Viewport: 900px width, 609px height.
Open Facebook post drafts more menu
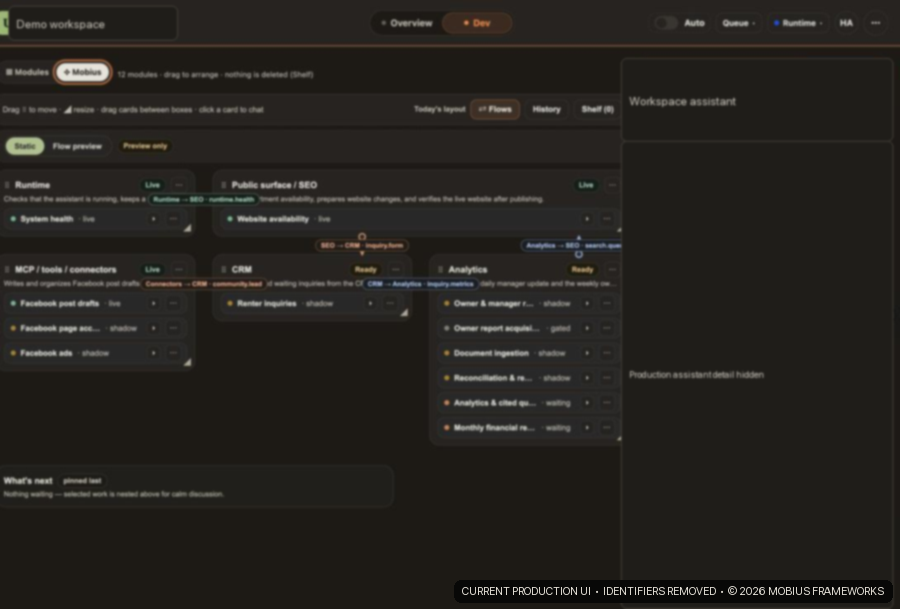click(x=173, y=303)
